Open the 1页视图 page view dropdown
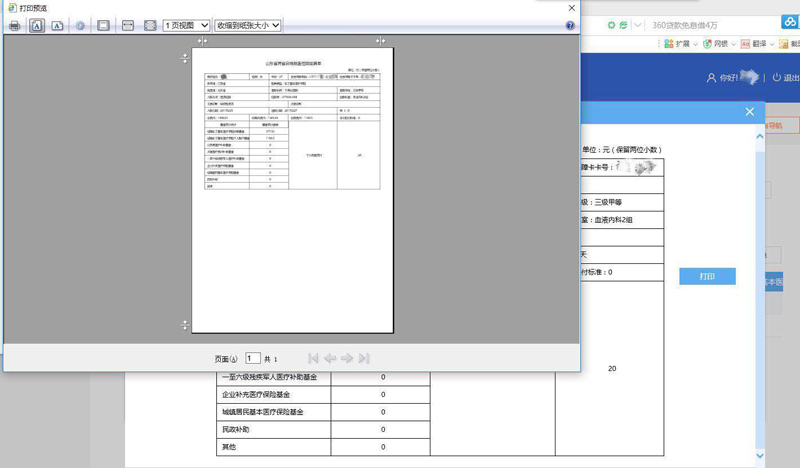 [x=186, y=25]
